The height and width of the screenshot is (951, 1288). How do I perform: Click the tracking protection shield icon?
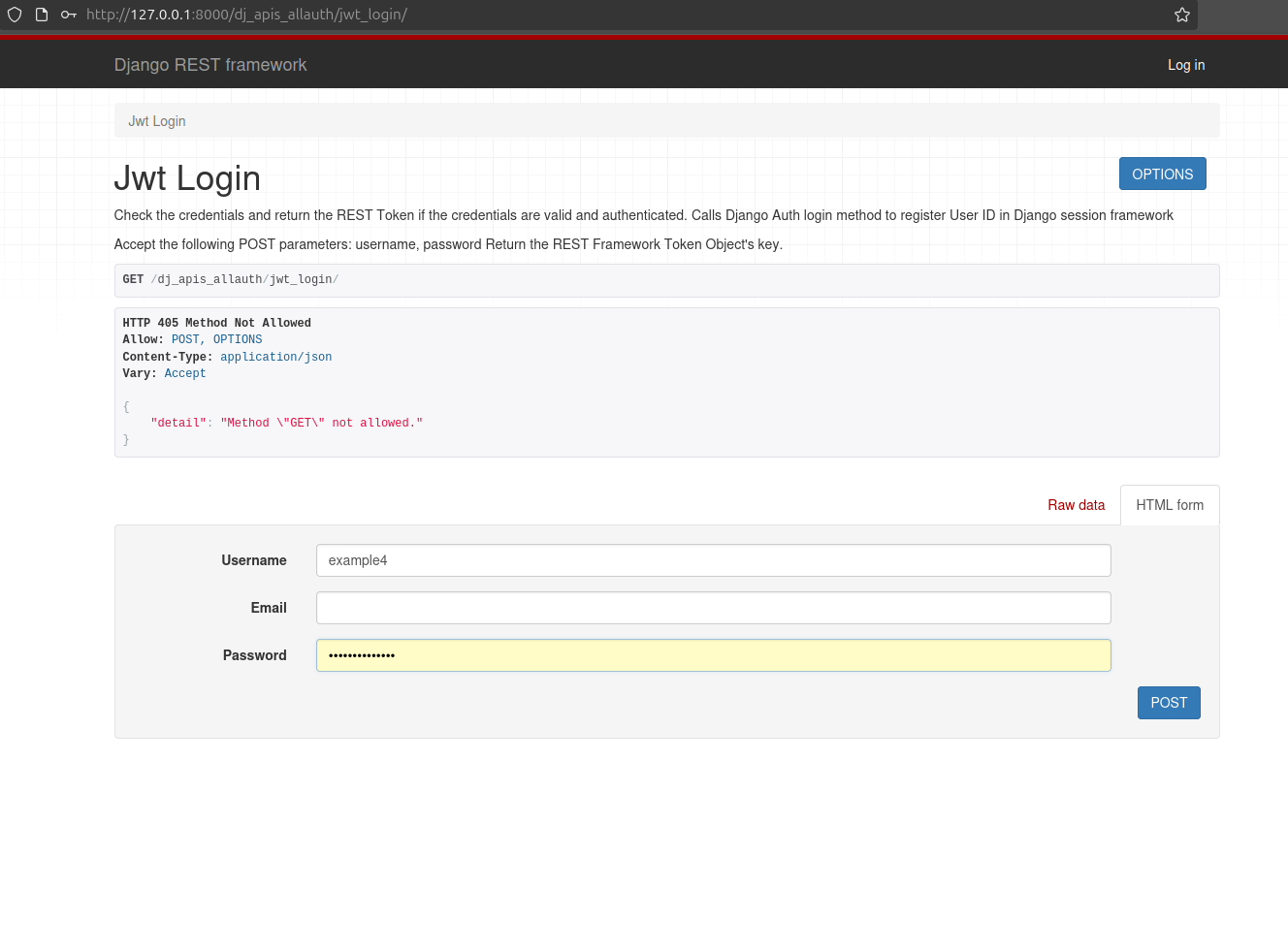pyautogui.click(x=15, y=15)
